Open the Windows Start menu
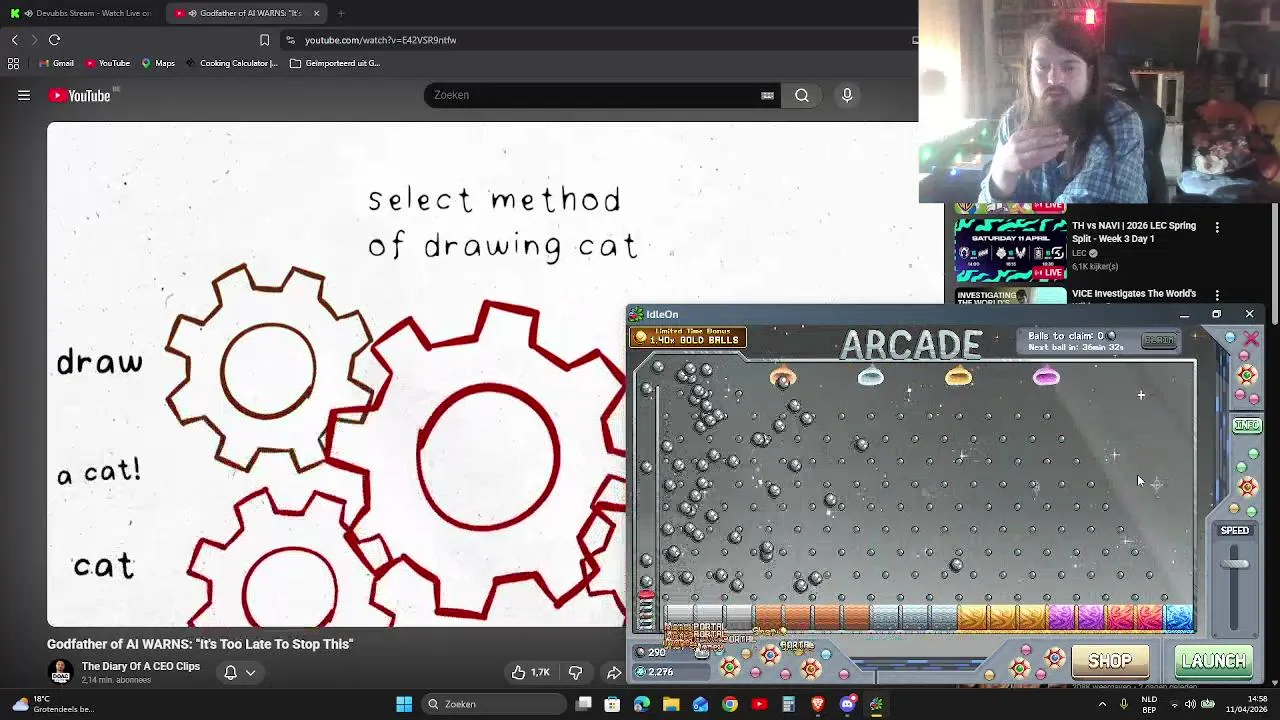 point(404,704)
